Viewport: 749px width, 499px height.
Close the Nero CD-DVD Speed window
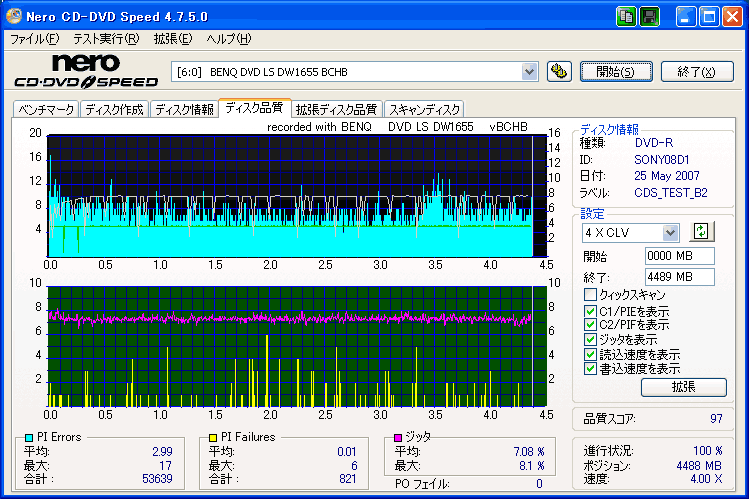(x=732, y=17)
